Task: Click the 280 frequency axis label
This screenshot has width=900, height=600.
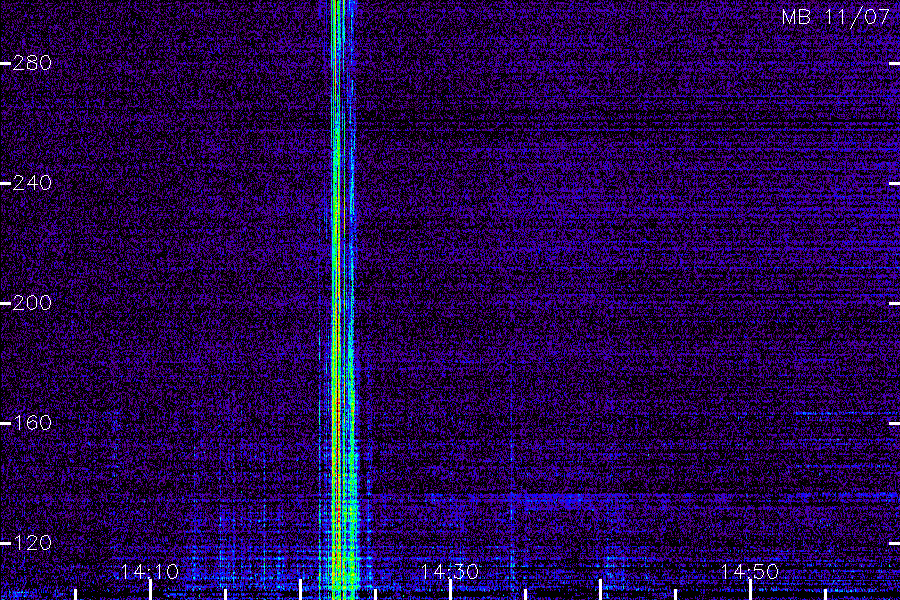Action: tap(32, 63)
